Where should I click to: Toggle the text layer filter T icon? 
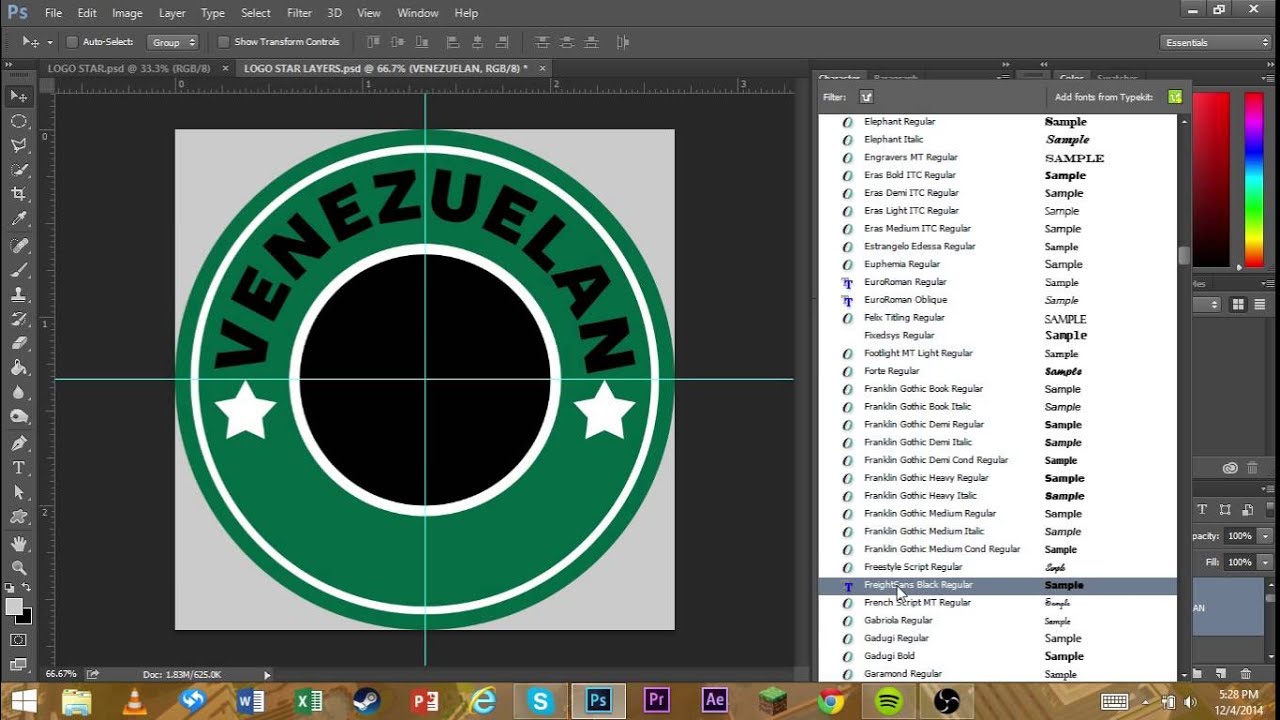[x=1203, y=510]
